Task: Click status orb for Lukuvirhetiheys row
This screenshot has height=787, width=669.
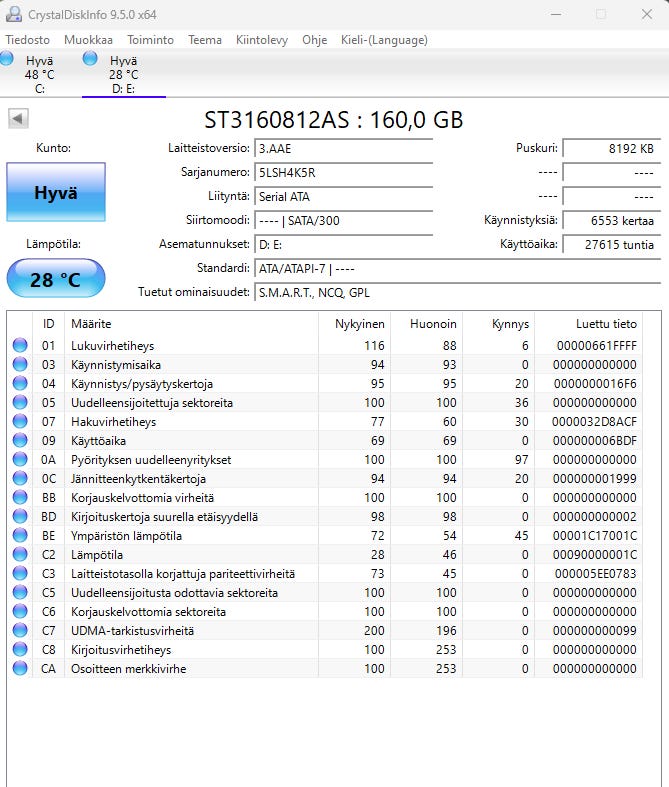Action: tap(20, 346)
